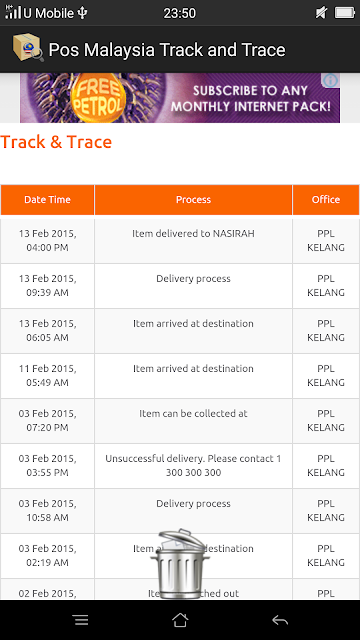Tap the floating trash can icon
The image size is (360, 640).
(x=180, y=564)
